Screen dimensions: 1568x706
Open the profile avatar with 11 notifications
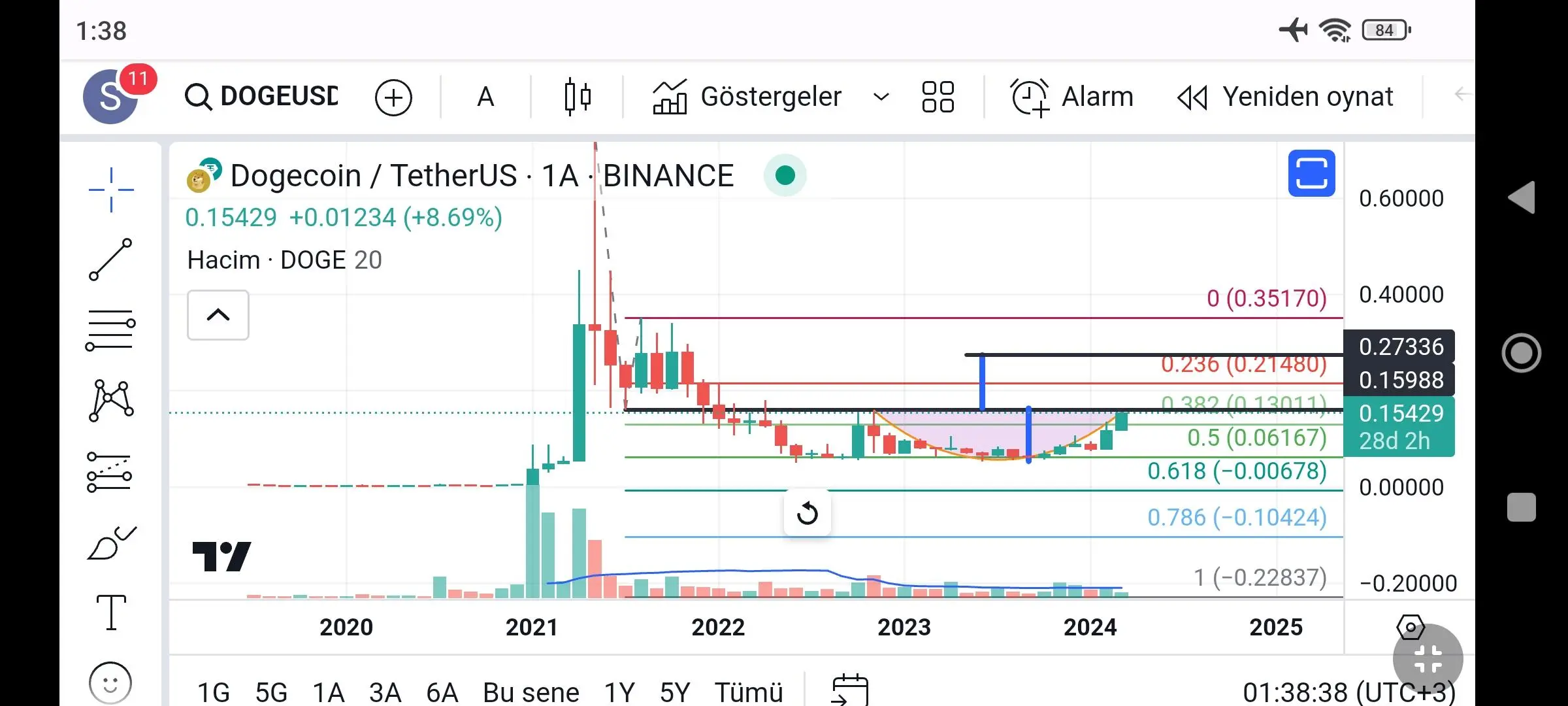[112, 97]
